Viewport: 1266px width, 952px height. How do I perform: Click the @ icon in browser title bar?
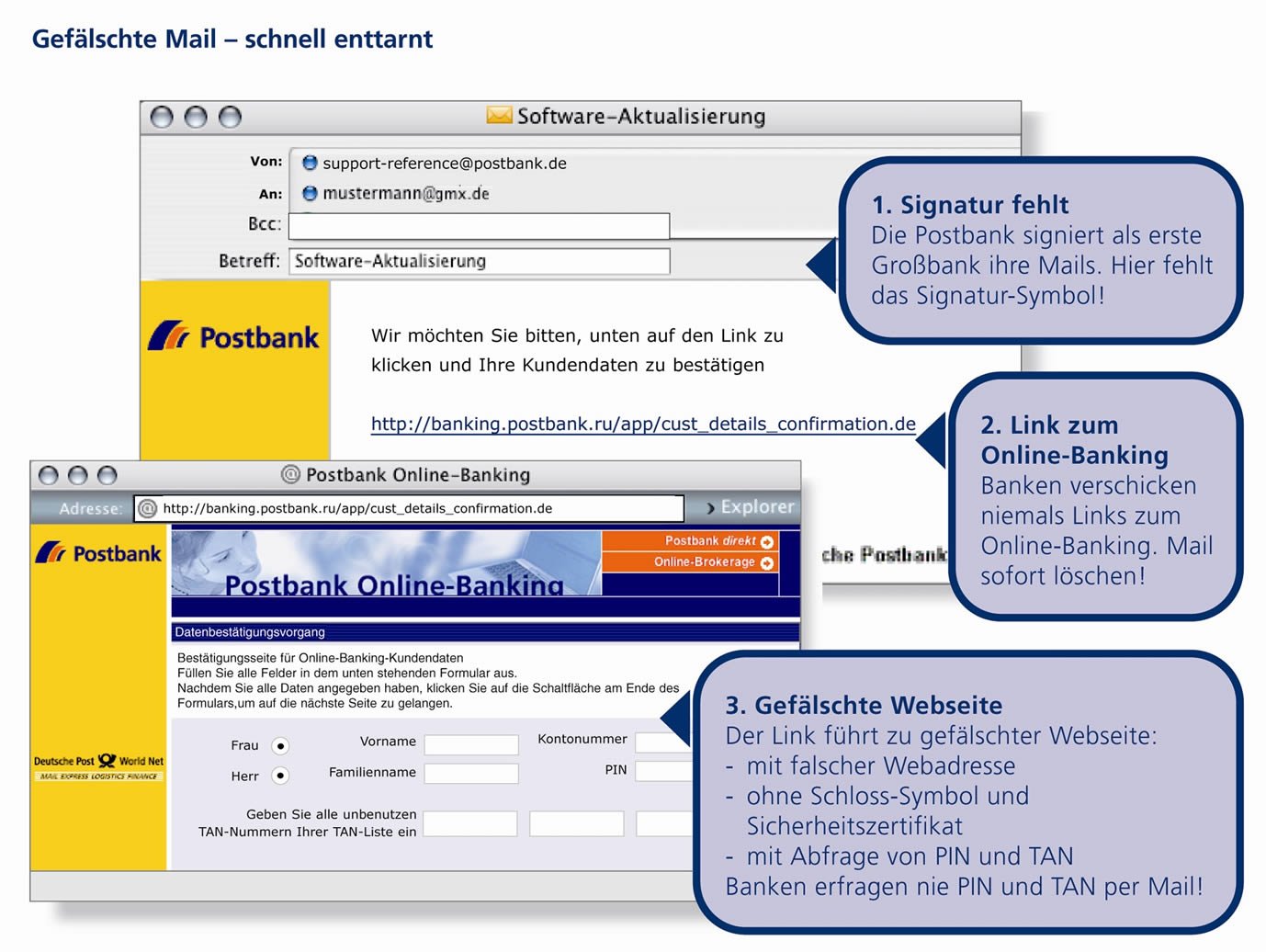(290, 474)
